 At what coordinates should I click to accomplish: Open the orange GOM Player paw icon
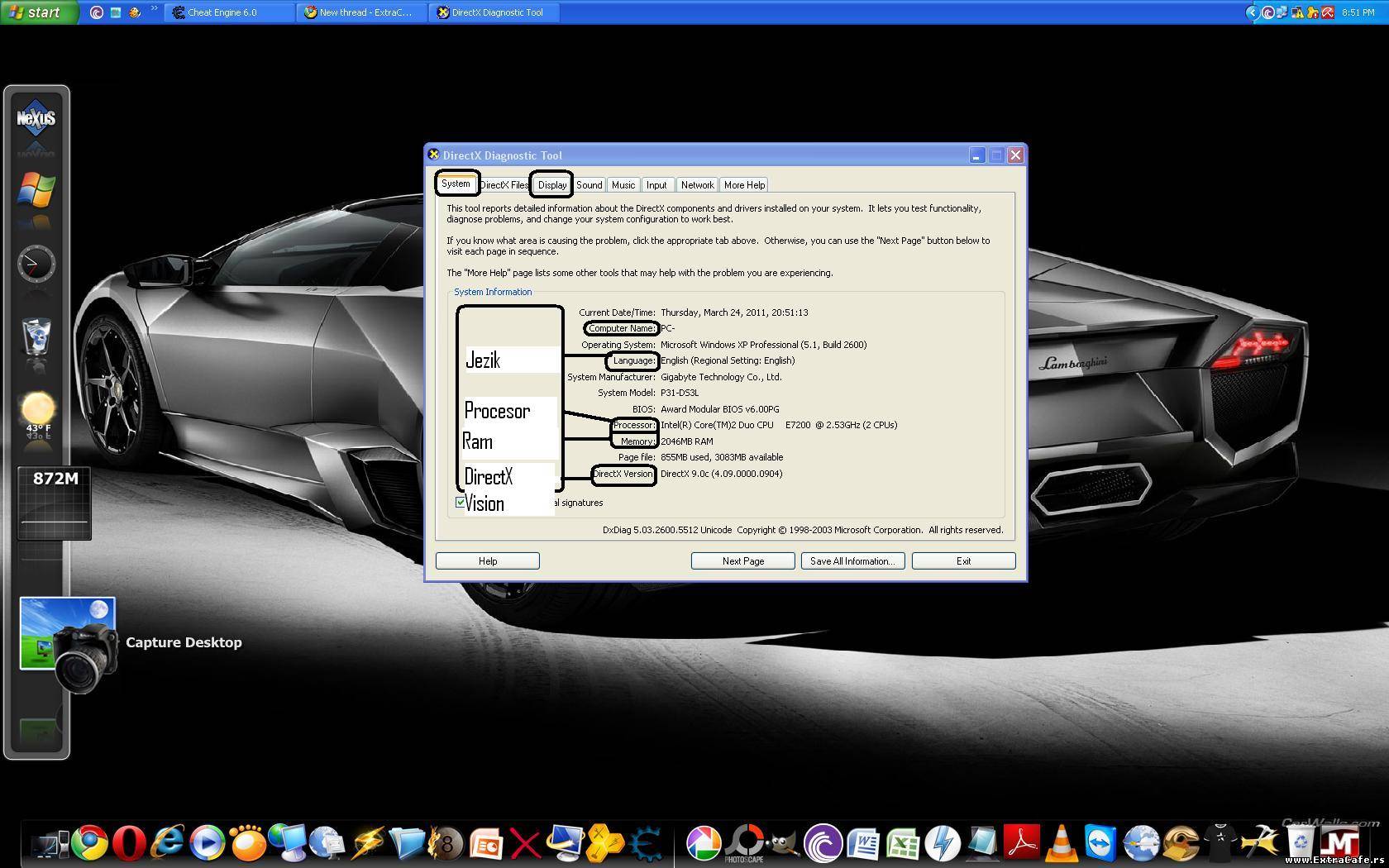(x=248, y=844)
